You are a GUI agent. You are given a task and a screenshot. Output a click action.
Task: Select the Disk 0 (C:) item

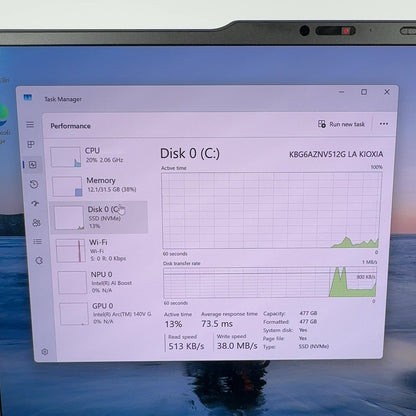99,217
